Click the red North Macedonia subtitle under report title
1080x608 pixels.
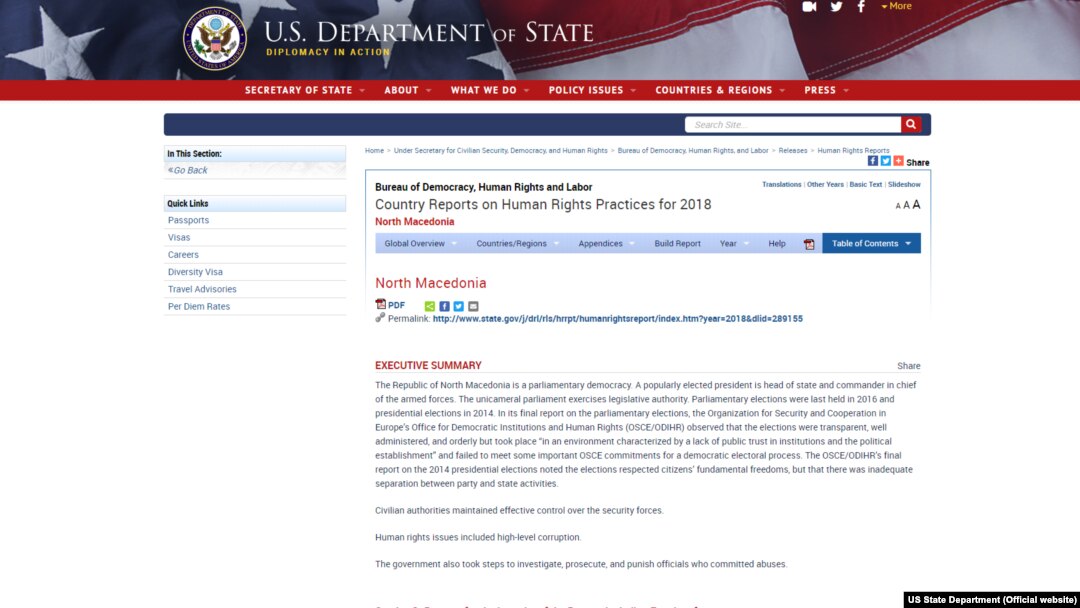415,222
